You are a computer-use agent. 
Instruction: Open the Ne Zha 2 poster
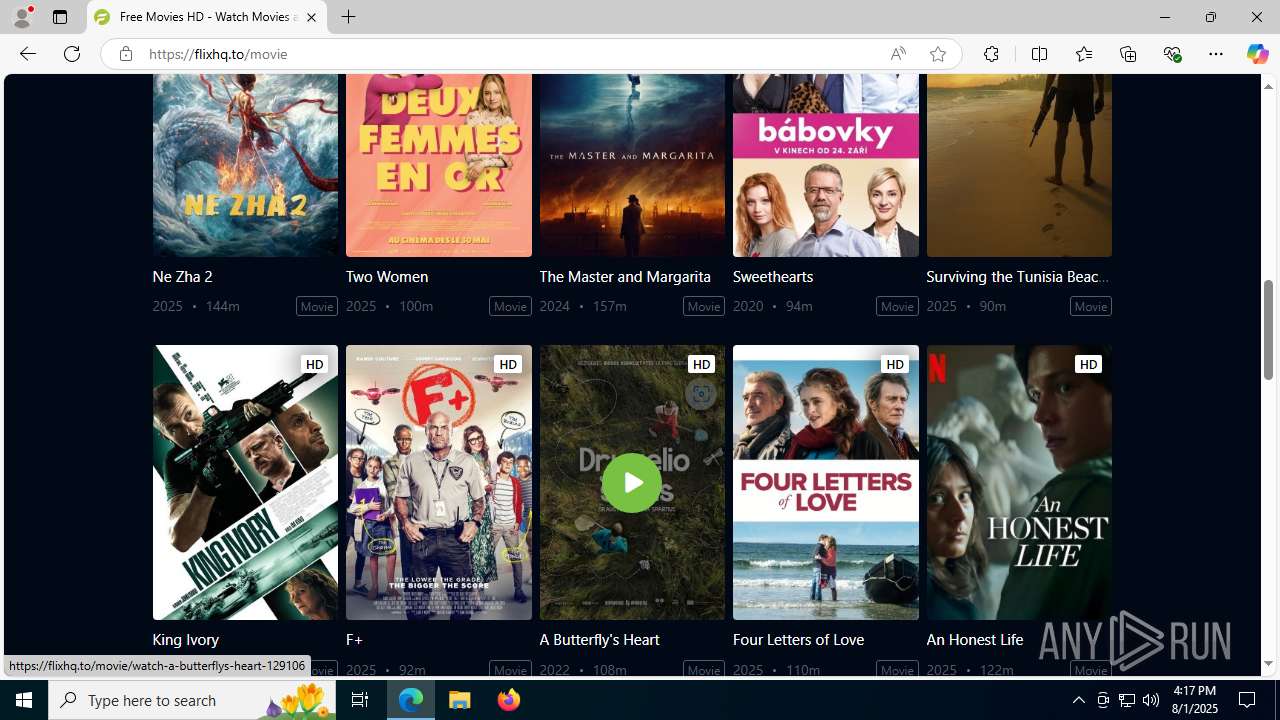pos(245,165)
